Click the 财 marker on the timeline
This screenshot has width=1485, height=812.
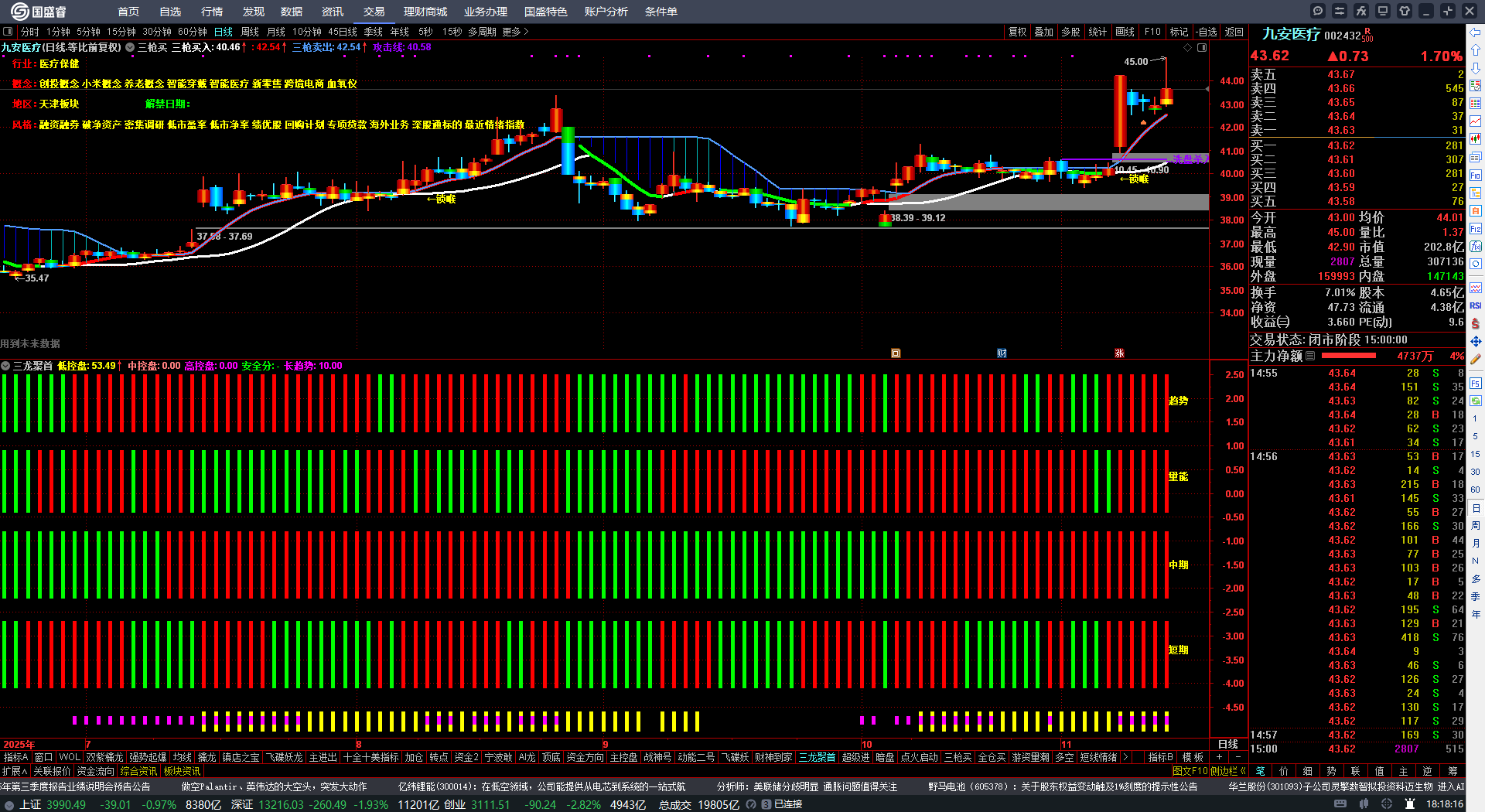pyautogui.click(x=1002, y=353)
